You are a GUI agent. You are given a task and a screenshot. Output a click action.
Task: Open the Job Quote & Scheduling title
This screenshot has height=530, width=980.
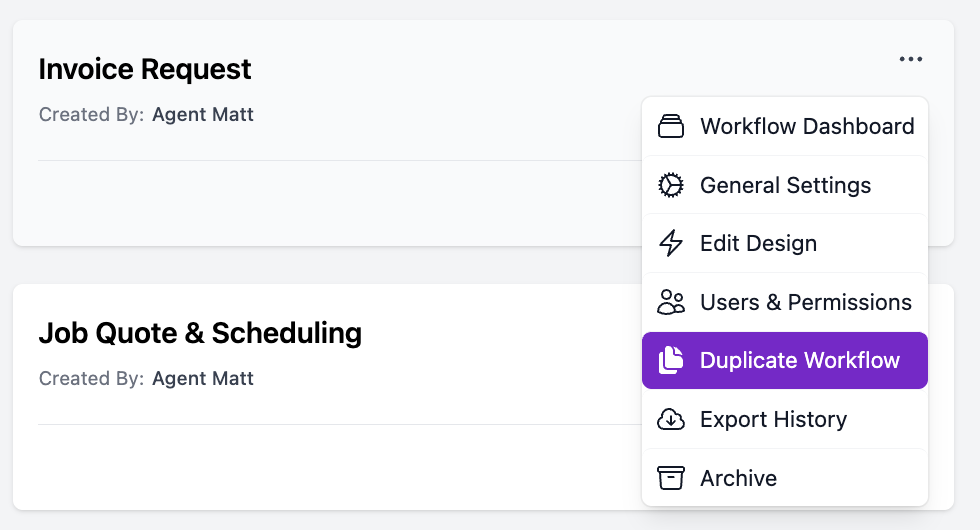click(200, 333)
